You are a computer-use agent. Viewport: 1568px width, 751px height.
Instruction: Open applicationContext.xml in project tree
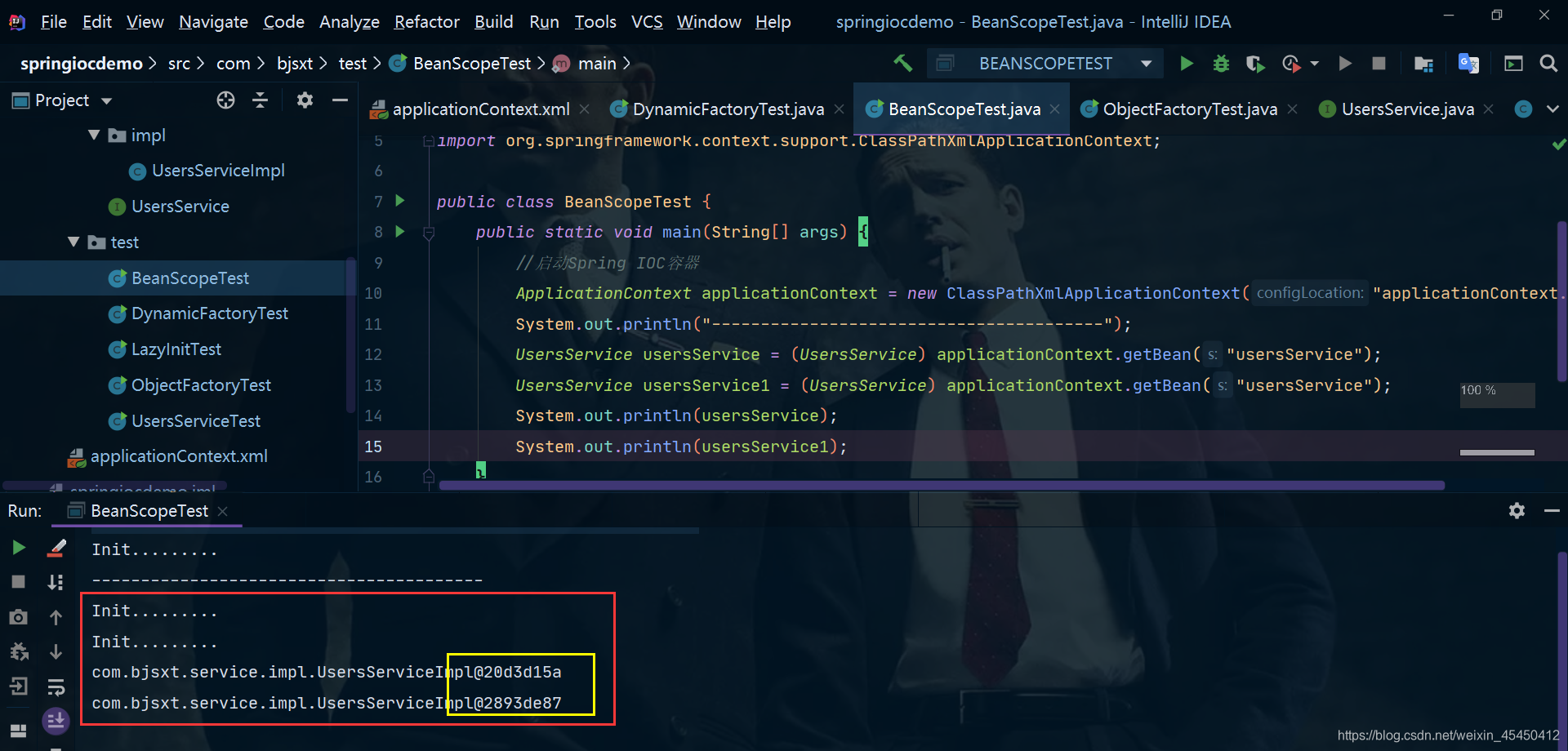179,456
